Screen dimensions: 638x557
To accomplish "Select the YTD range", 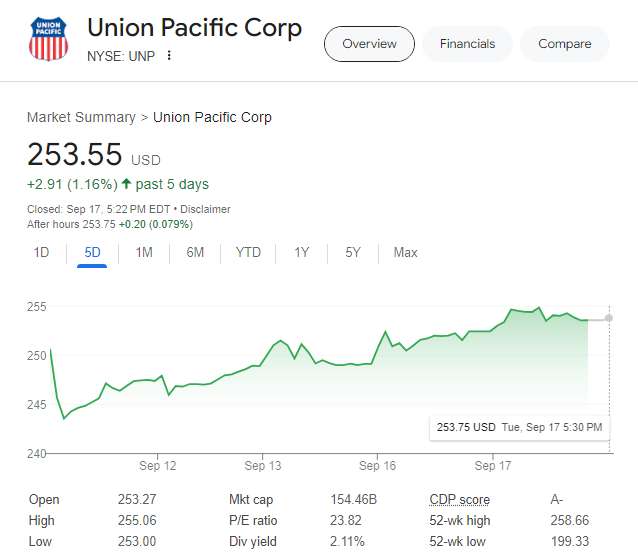I will [x=248, y=253].
